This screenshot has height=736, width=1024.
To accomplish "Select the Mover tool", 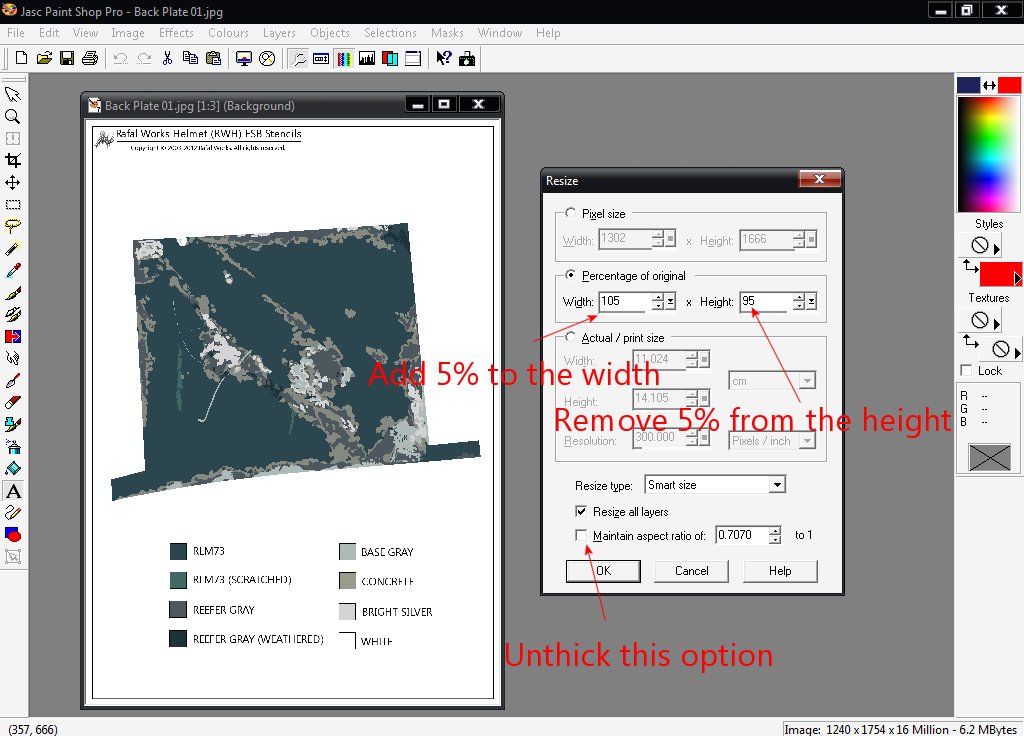I will click(12, 182).
